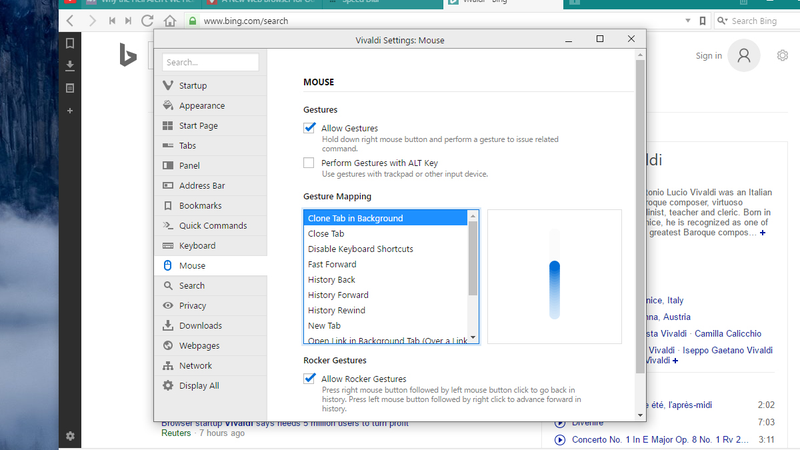The width and height of the screenshot is (800, 450).
Task: Select Disable Keyboard Shortcuts gesture
Action: (x=385, y=249)
